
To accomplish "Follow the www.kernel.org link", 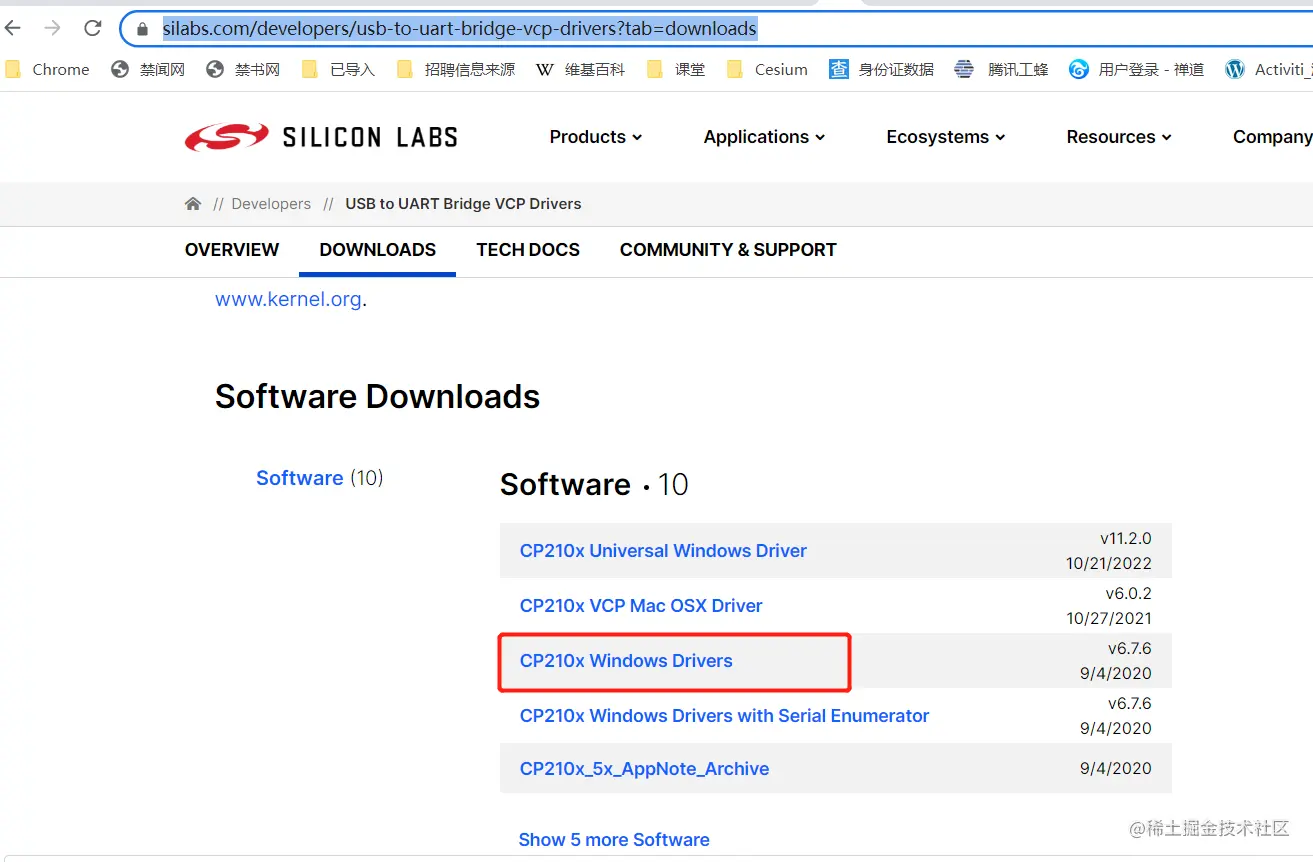I will click(288, 299).
